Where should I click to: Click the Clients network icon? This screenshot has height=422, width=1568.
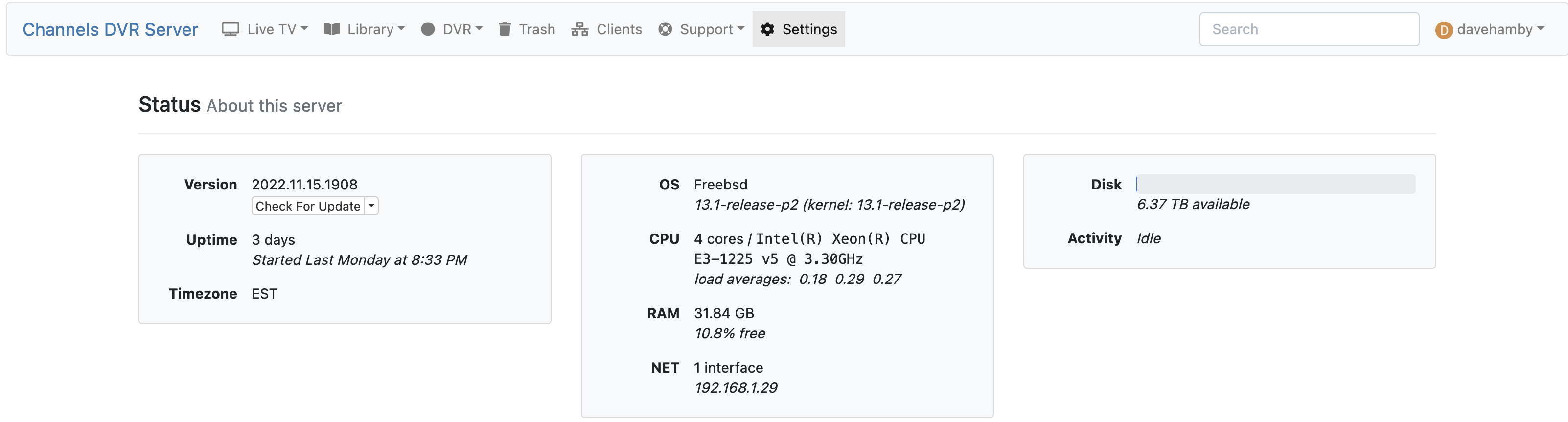pyautogui.click(x=579, y=29)
